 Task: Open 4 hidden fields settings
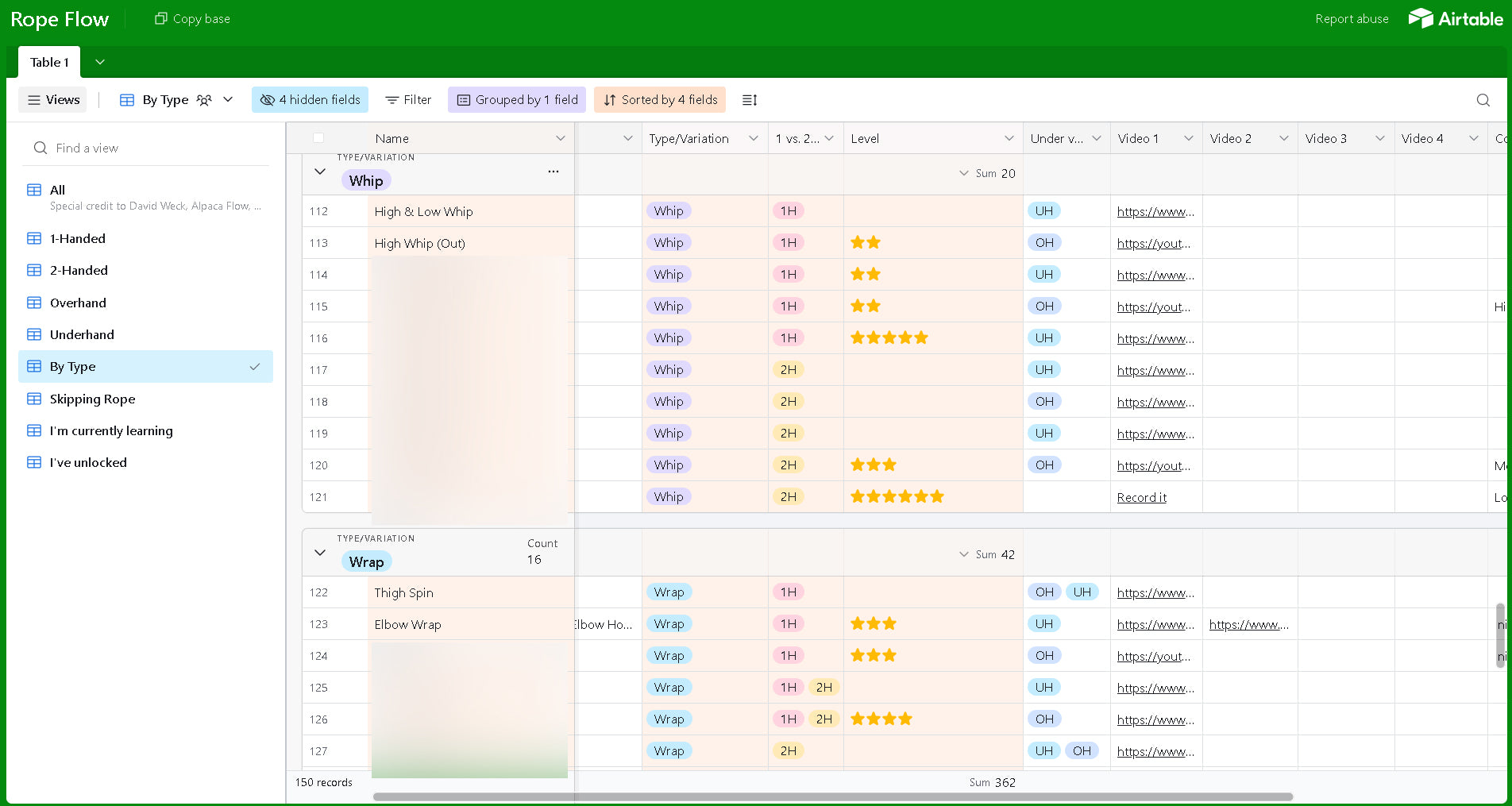pos(310,99)
